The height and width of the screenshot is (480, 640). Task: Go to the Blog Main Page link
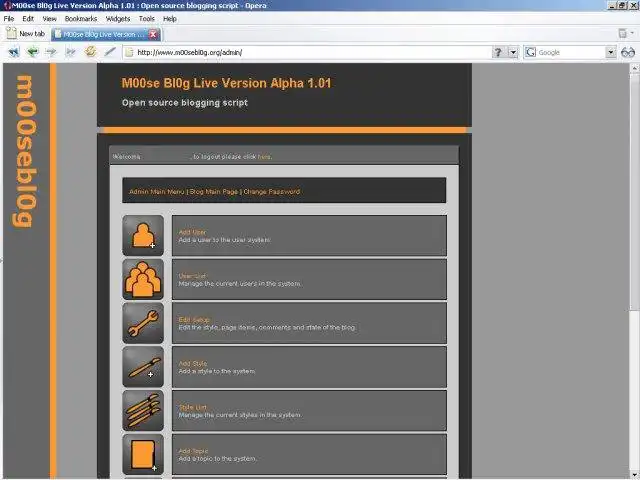tap(214, 191)
